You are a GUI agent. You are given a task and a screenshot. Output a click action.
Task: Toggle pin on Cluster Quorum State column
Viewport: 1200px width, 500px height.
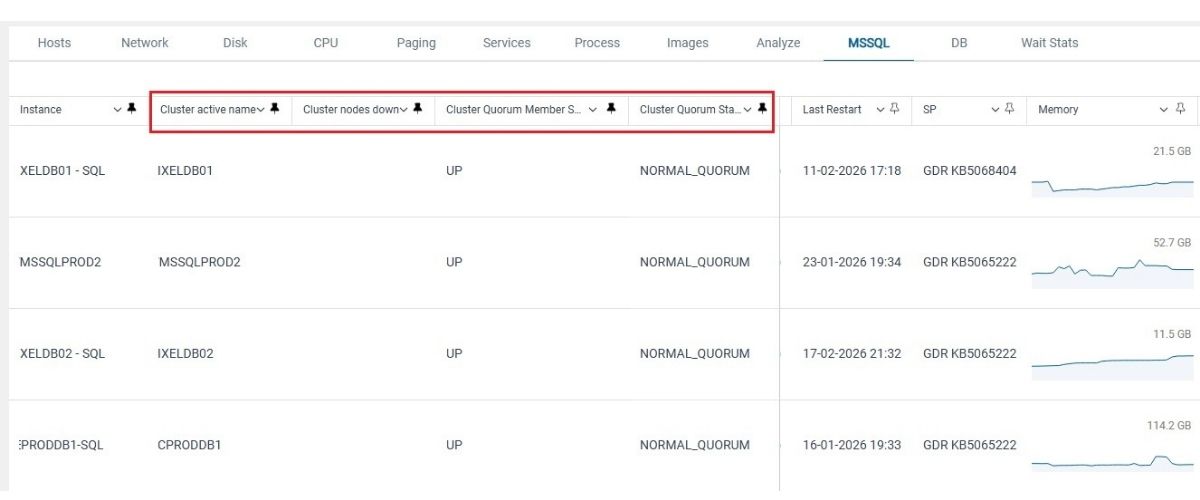762,109
